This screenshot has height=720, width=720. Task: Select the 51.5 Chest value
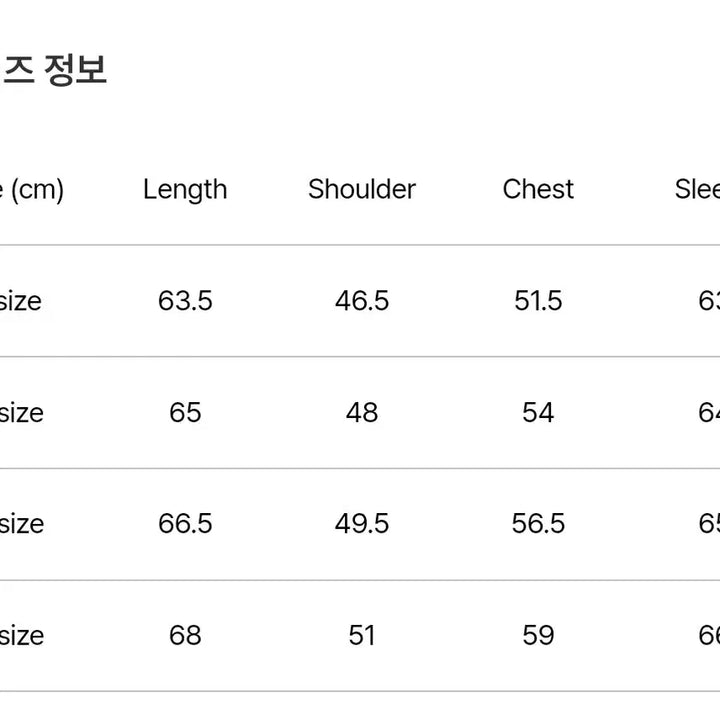538,301
